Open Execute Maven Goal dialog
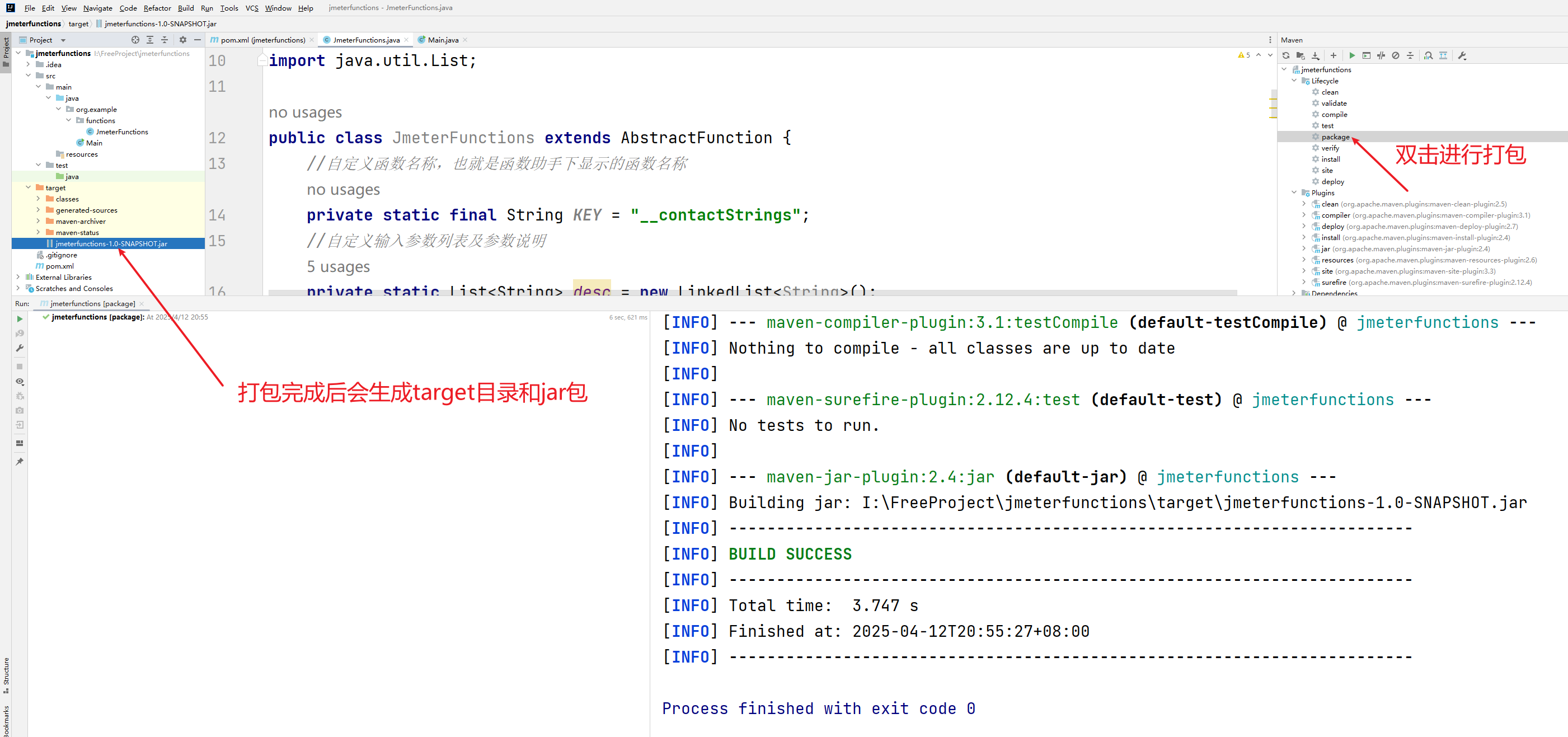 (1367, 55)
